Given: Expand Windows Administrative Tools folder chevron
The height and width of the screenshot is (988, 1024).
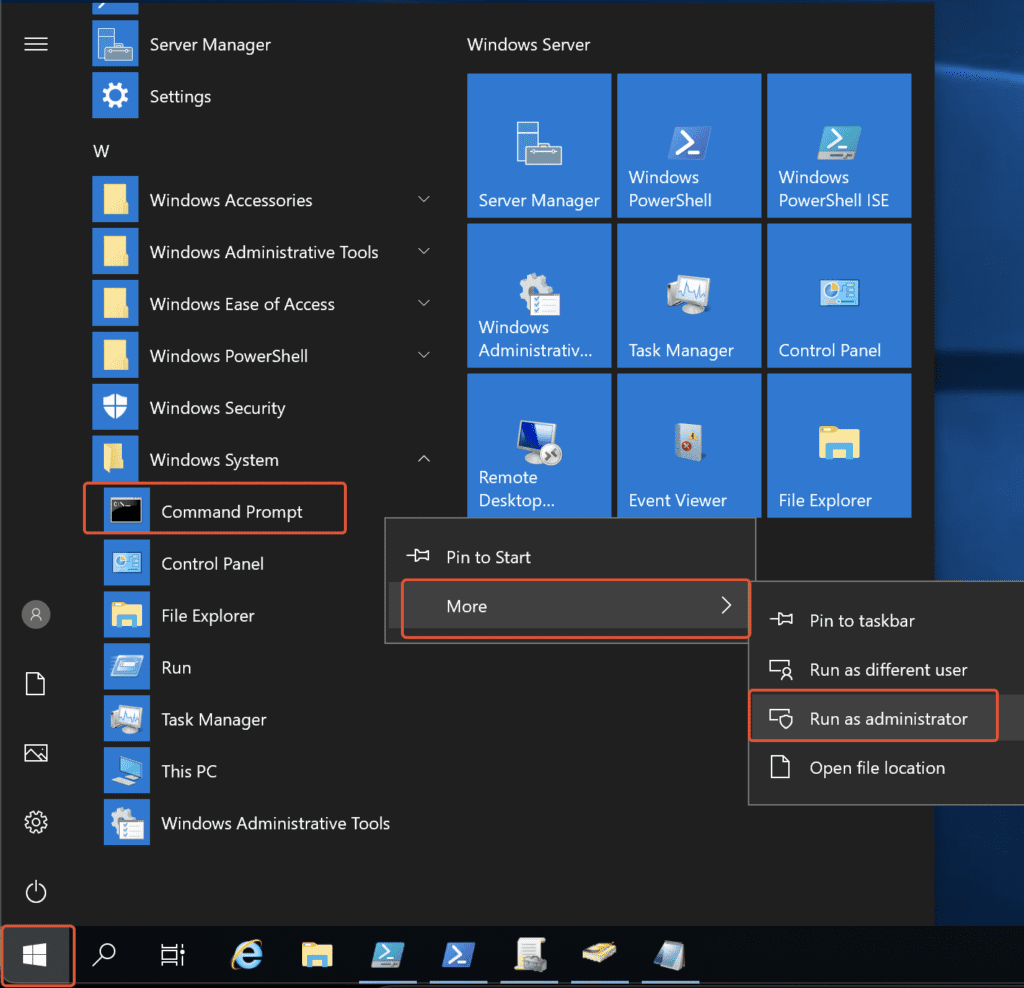Looking at the screenshot, I should [x=424, y=251].
